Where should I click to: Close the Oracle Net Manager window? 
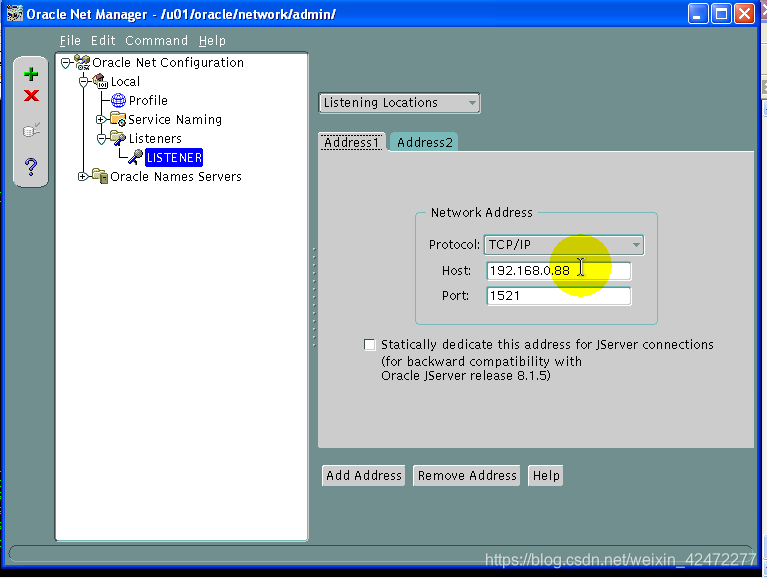coord(744,14)
